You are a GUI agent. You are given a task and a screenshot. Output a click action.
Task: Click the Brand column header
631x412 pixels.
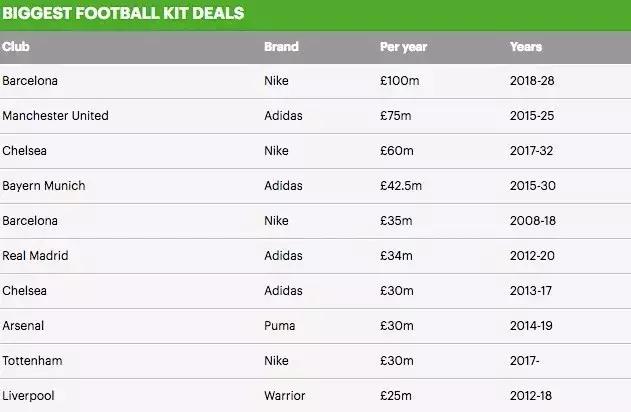[281, 47]
